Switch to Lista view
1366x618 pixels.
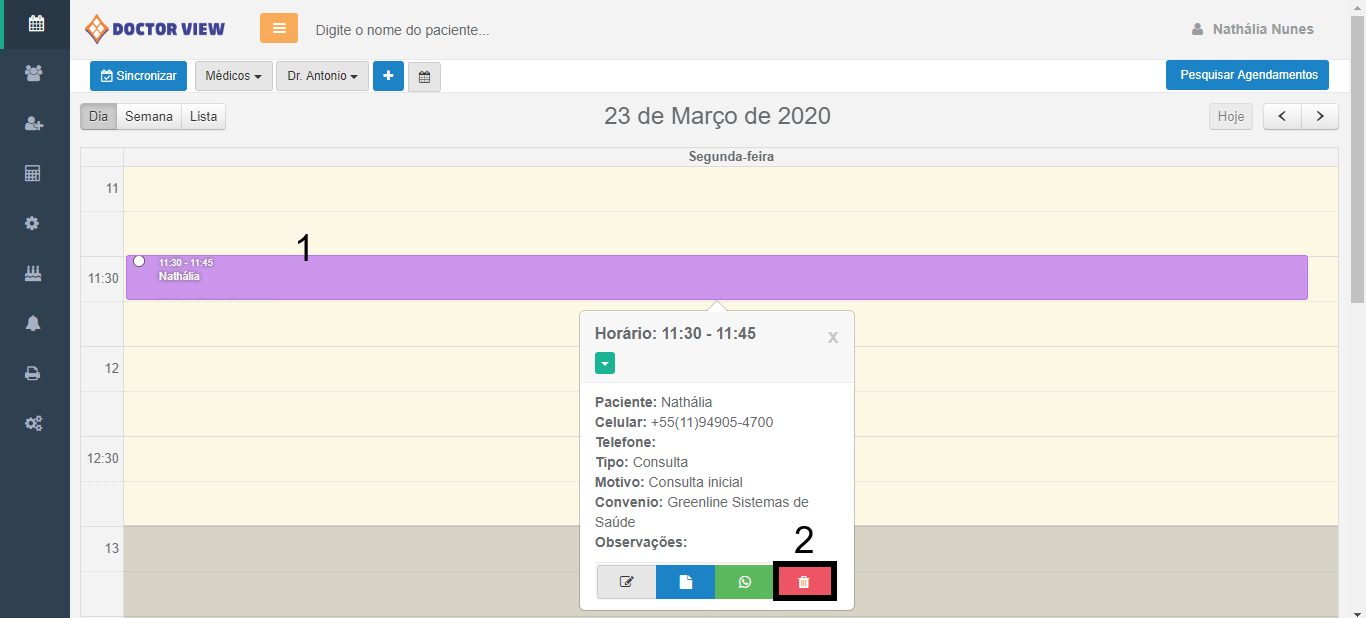[203, 117]
